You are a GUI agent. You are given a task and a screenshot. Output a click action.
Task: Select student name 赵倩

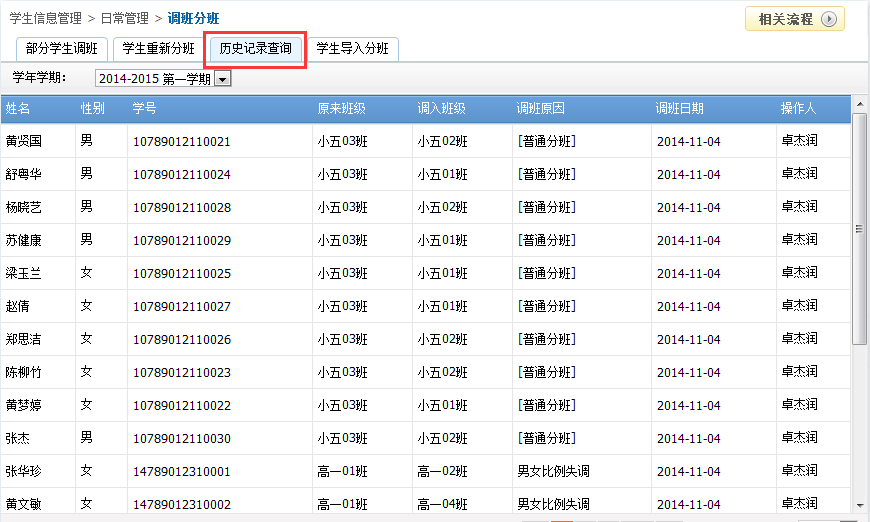pyautogui.click(x=18, y=306)
